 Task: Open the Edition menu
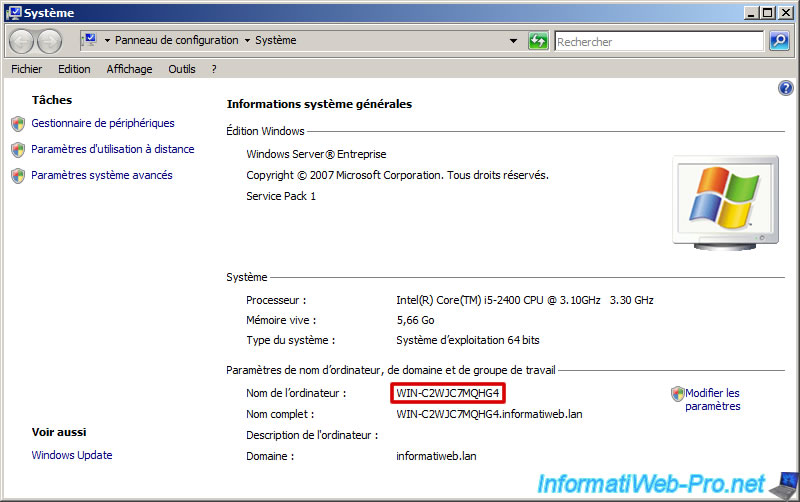click(x=74, y=69)
